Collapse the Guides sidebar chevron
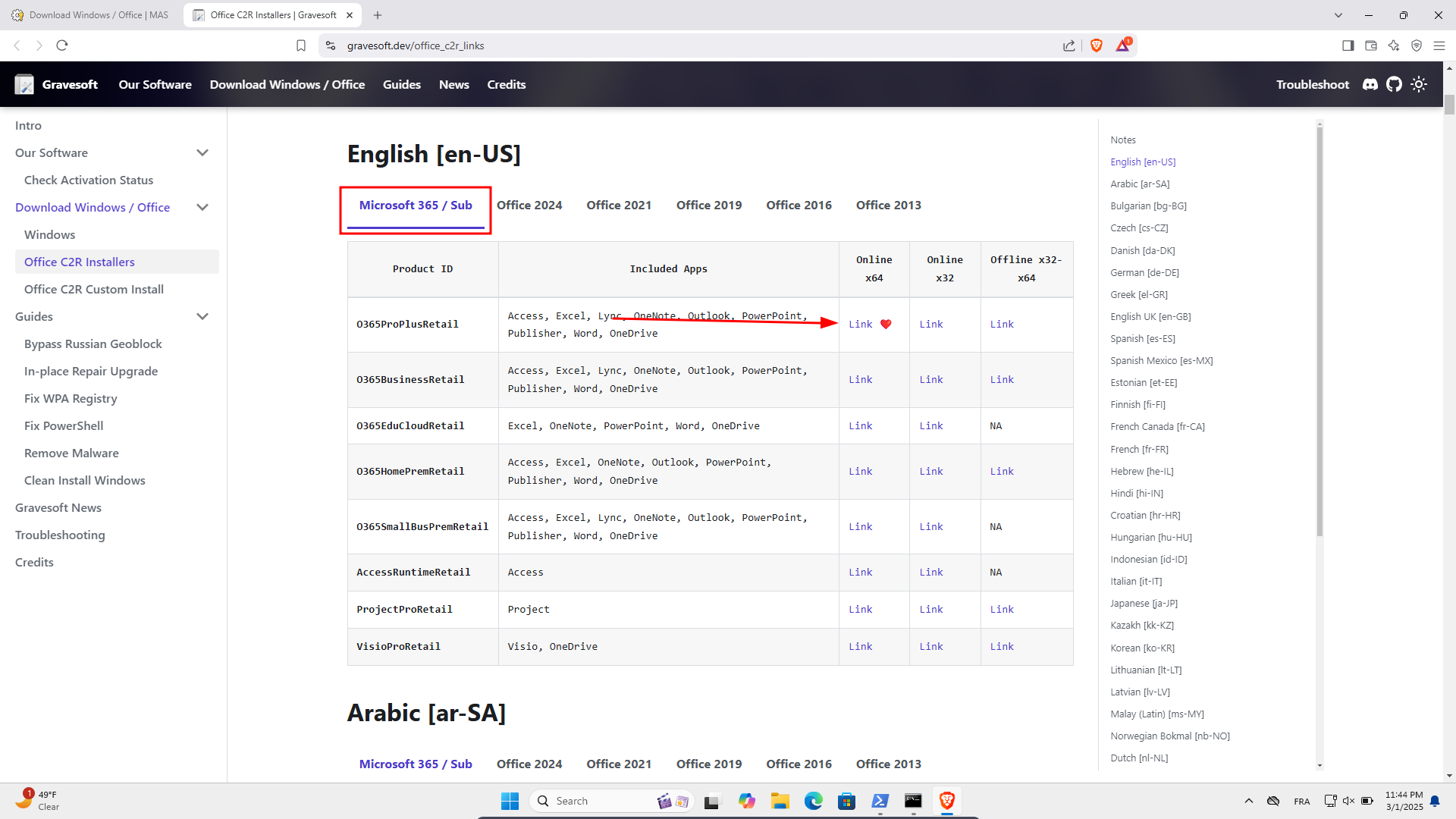 pos(202,316)
